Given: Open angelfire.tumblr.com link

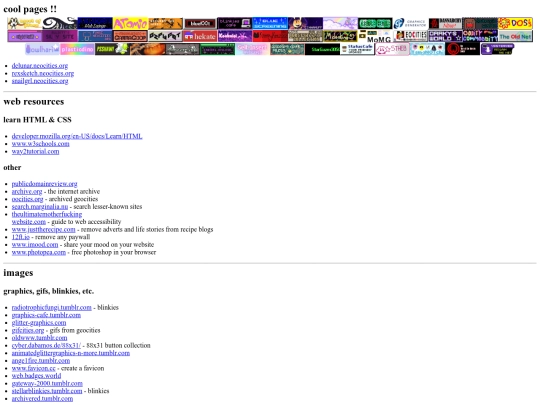Looking at the screenshot, I should click(x=41, y=361).
